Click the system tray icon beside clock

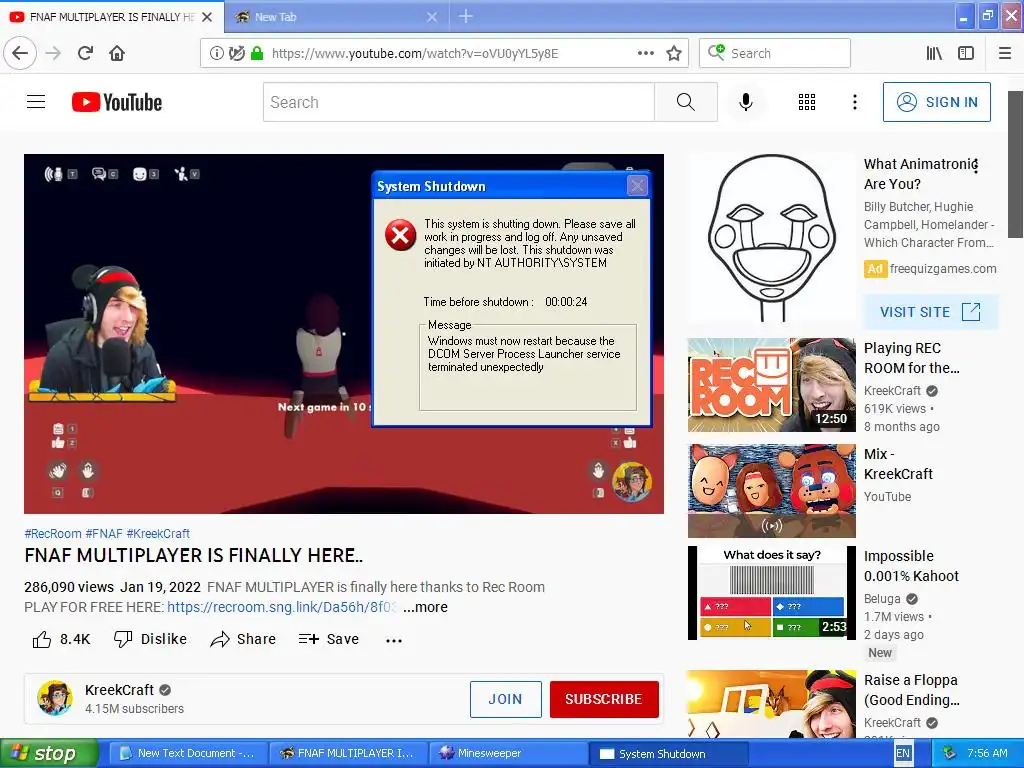(x=949, y=754)
